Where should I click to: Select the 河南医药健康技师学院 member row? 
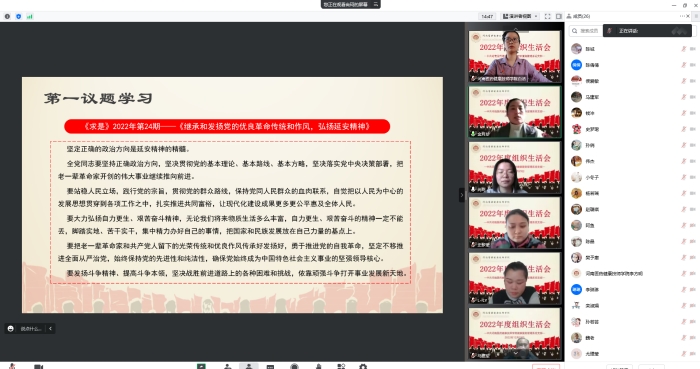632,274
